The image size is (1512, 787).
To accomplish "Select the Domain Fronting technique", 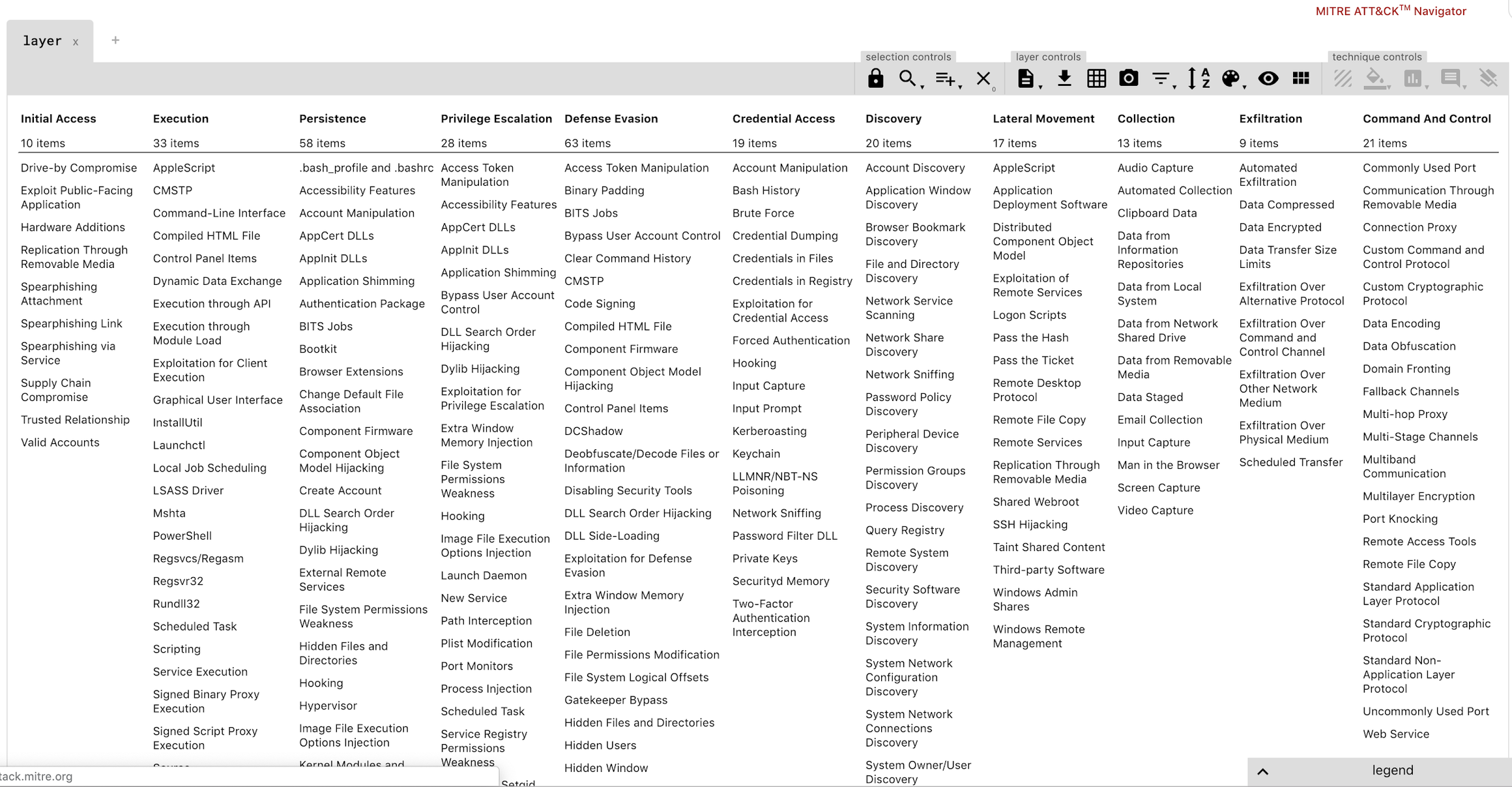I will pyautogui.click(x=1406, y=368).
